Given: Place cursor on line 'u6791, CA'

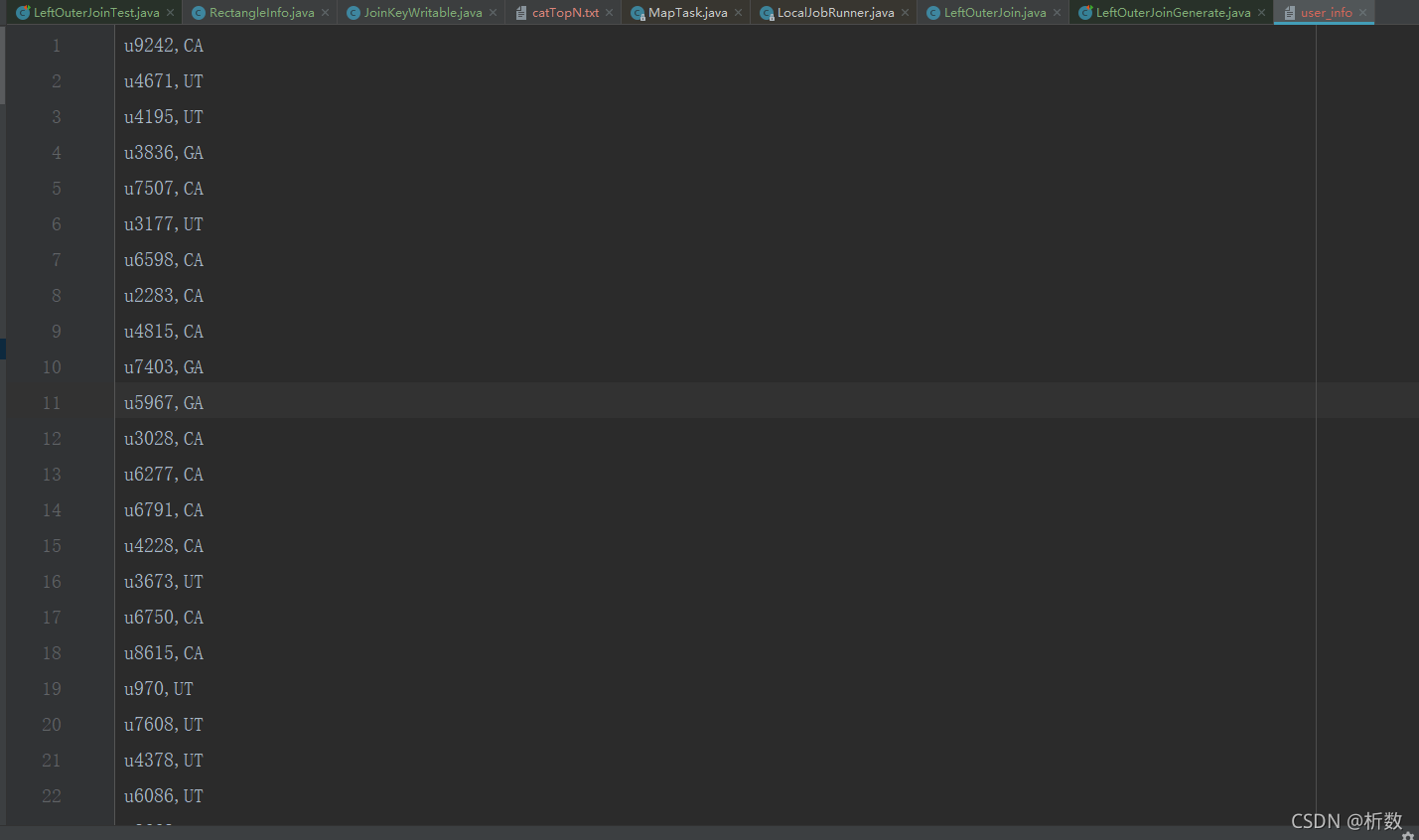Looking at the screenshot, I should [164, 510].
